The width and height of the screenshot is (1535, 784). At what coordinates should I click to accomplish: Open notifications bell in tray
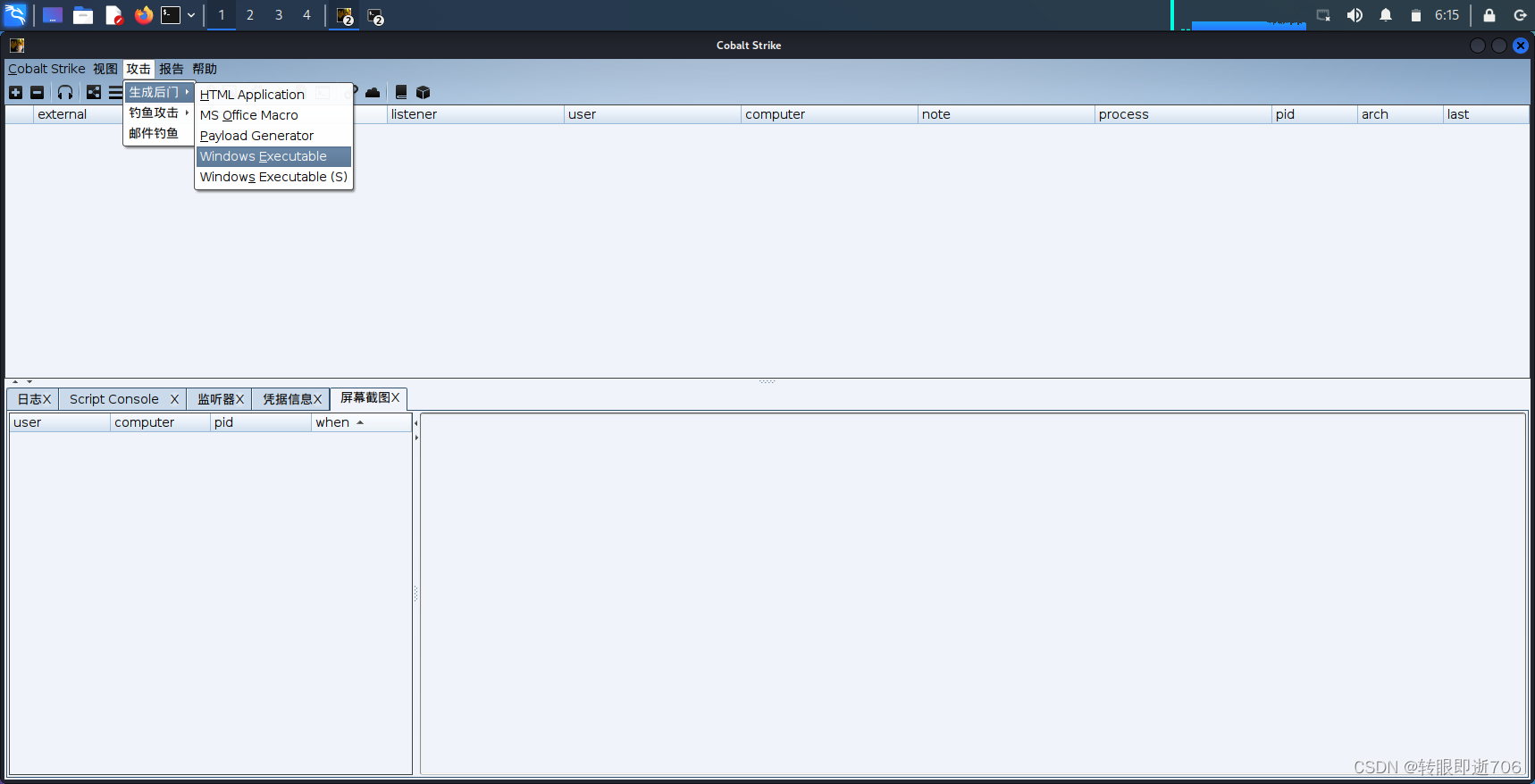(1386, 15)
